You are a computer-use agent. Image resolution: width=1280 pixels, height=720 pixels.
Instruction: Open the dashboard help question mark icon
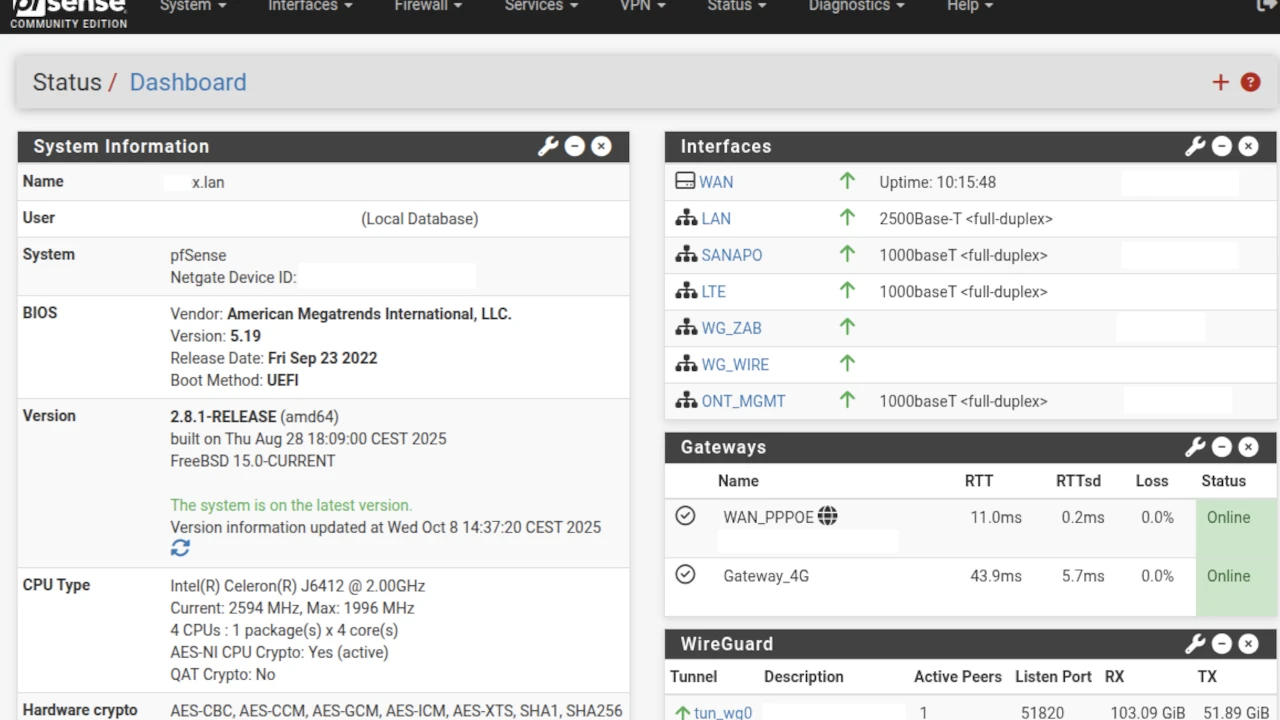click(1250, 83)
